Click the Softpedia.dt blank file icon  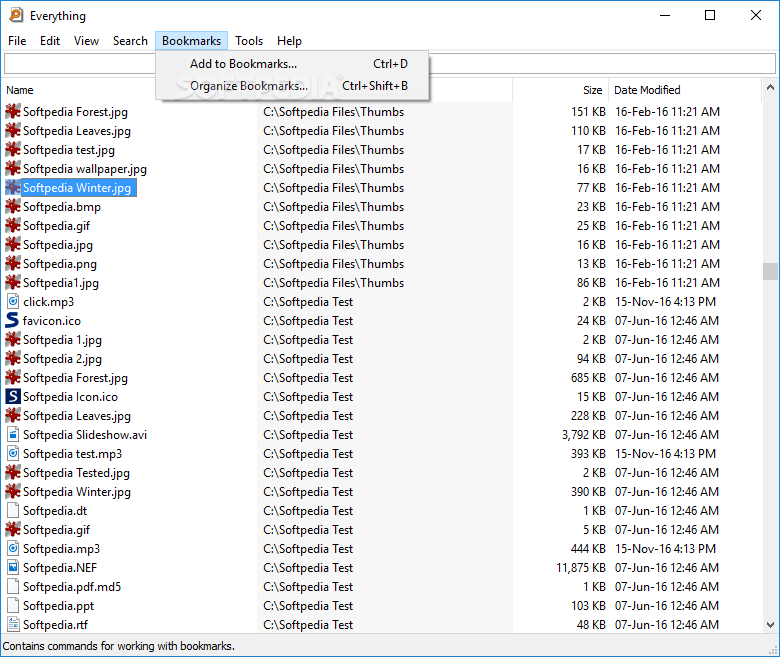[13, 510]
